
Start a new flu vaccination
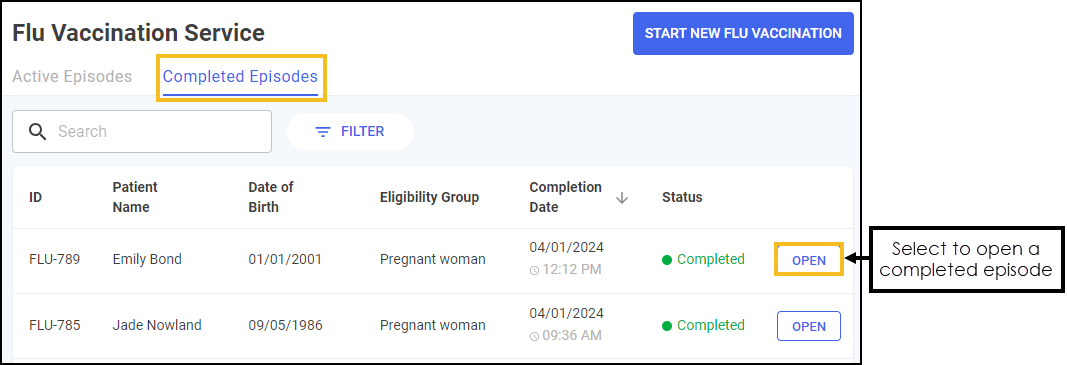point(743,33)
